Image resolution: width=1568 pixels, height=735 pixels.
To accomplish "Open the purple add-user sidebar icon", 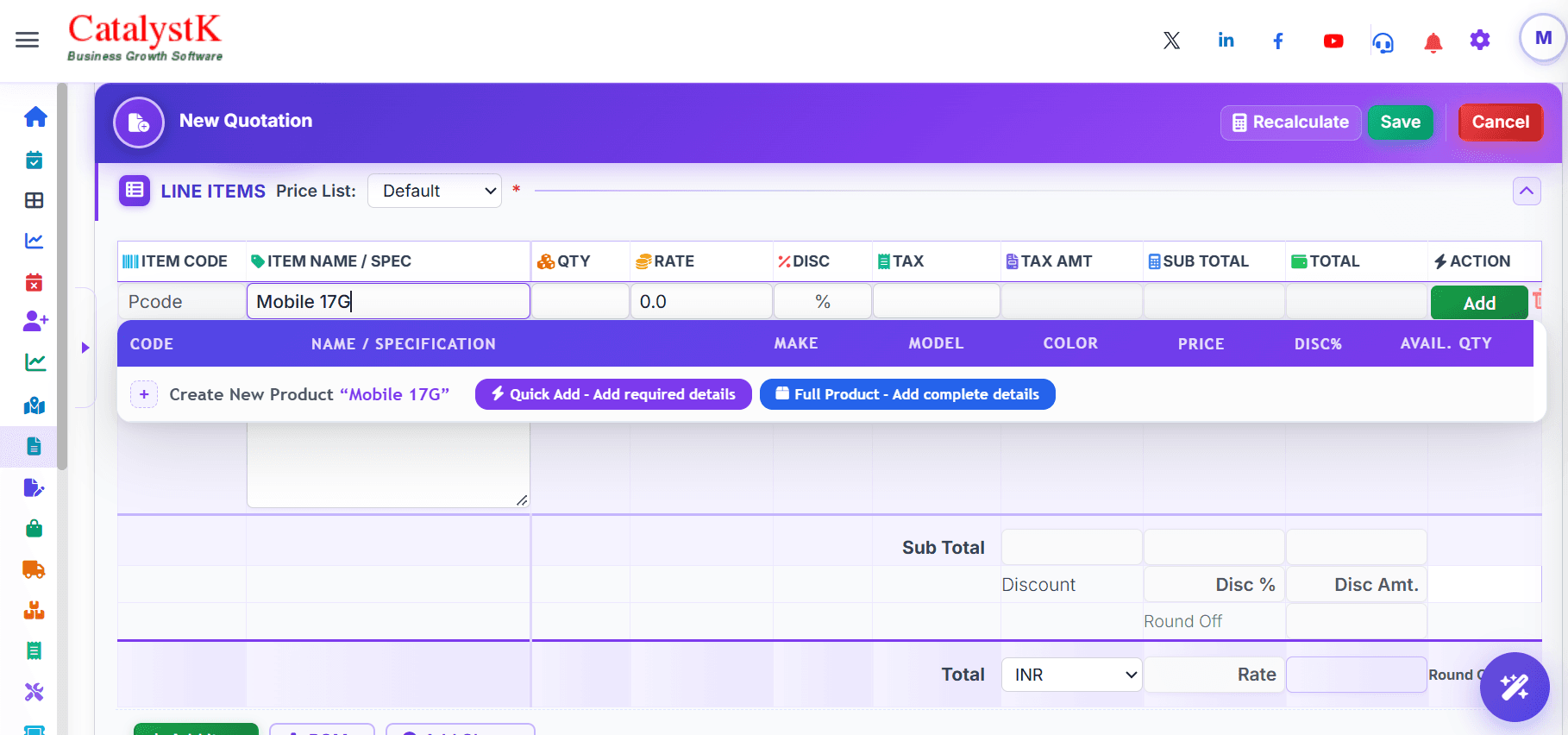I will pos(35,321).
